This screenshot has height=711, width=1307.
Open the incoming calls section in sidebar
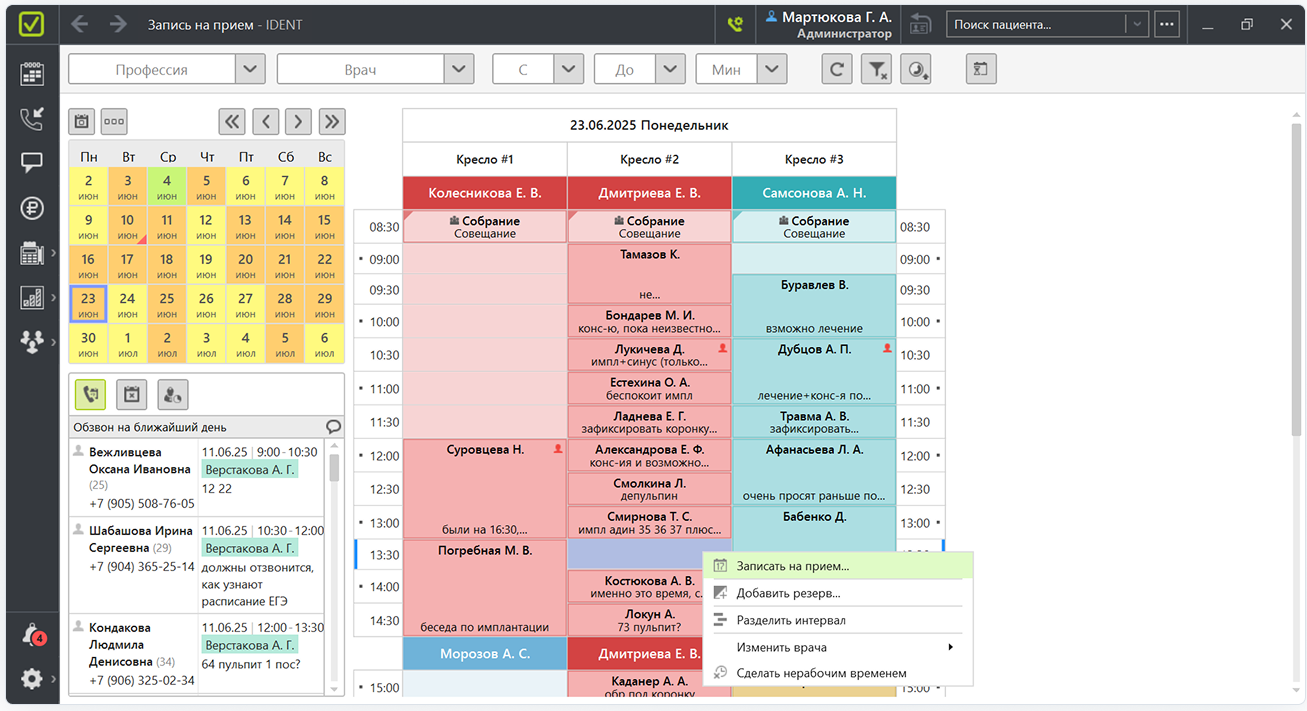[32, 119]
